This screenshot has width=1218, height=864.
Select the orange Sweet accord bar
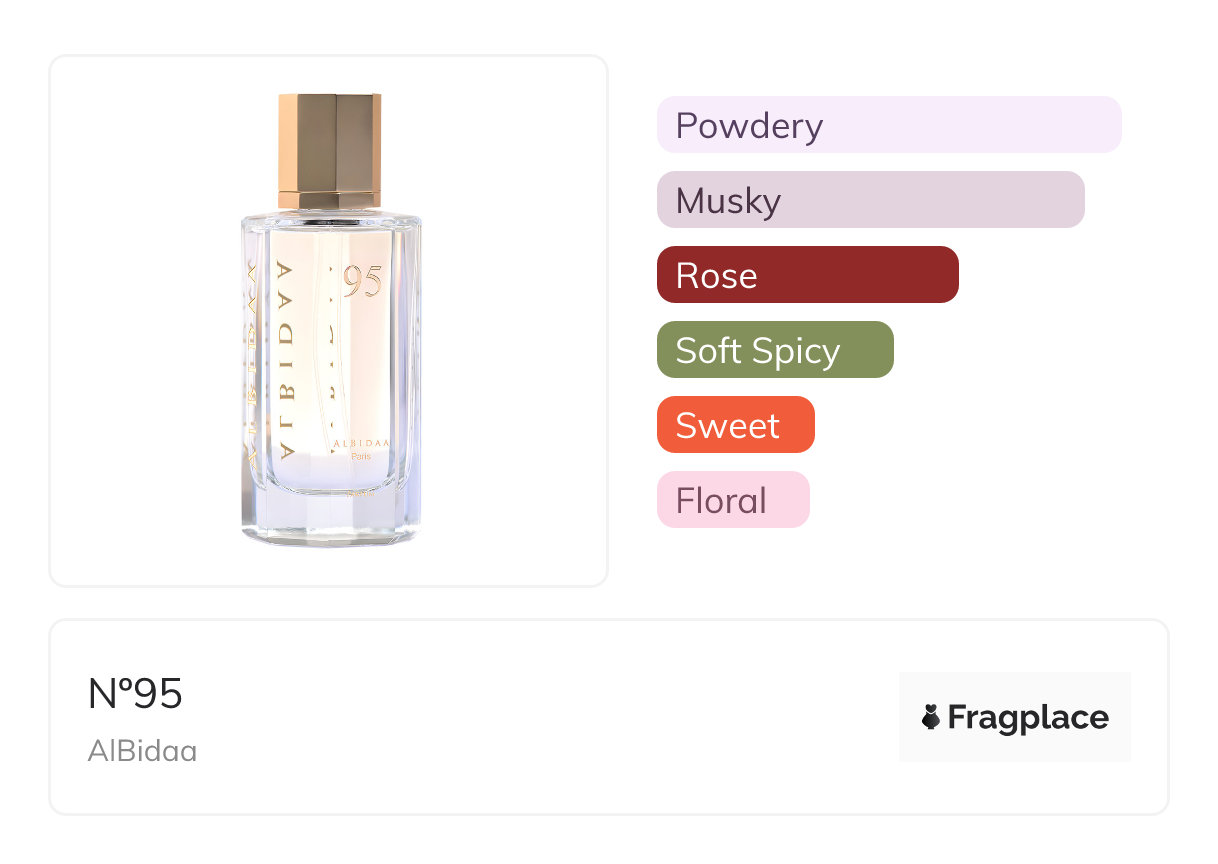pos(735,425)
